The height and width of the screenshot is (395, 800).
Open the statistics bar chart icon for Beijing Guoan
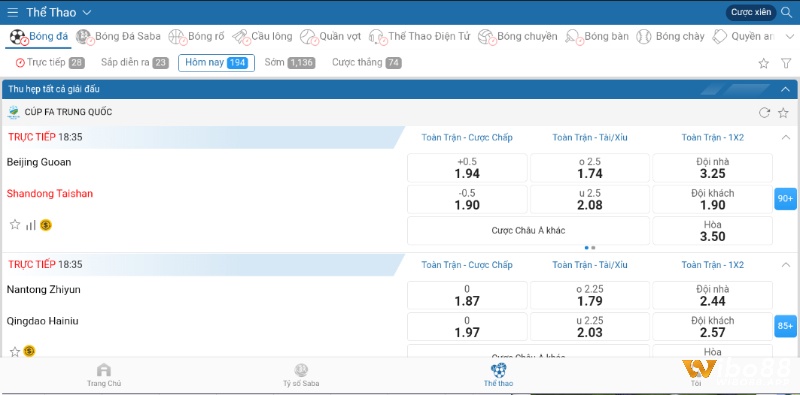(x=31, y=225)
